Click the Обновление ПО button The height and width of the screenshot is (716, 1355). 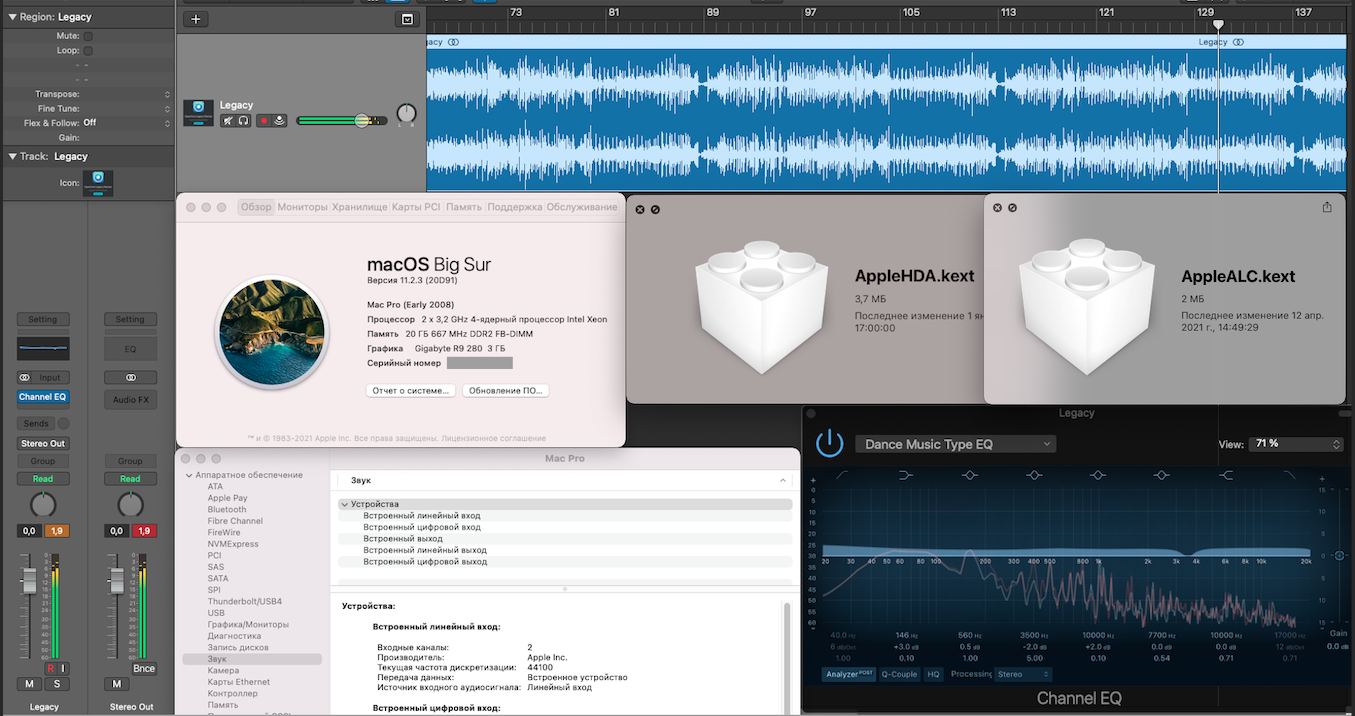pos(507,390)
